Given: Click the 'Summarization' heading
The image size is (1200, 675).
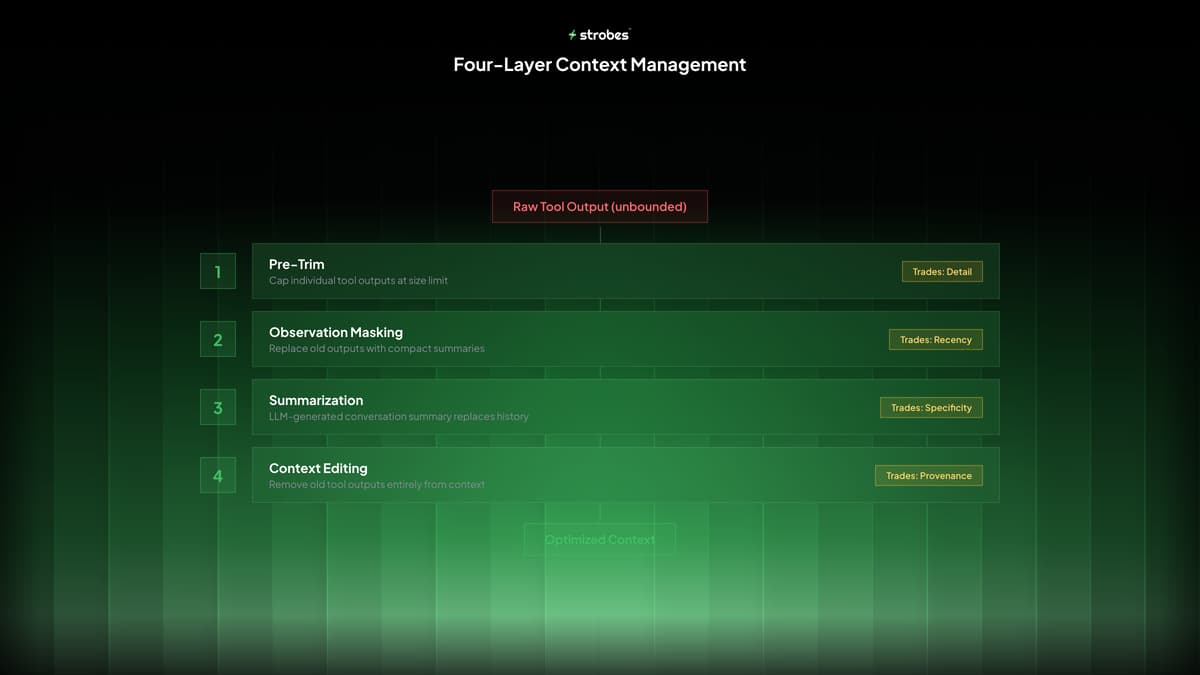Looking at the screenshot, I should point(316,400).
